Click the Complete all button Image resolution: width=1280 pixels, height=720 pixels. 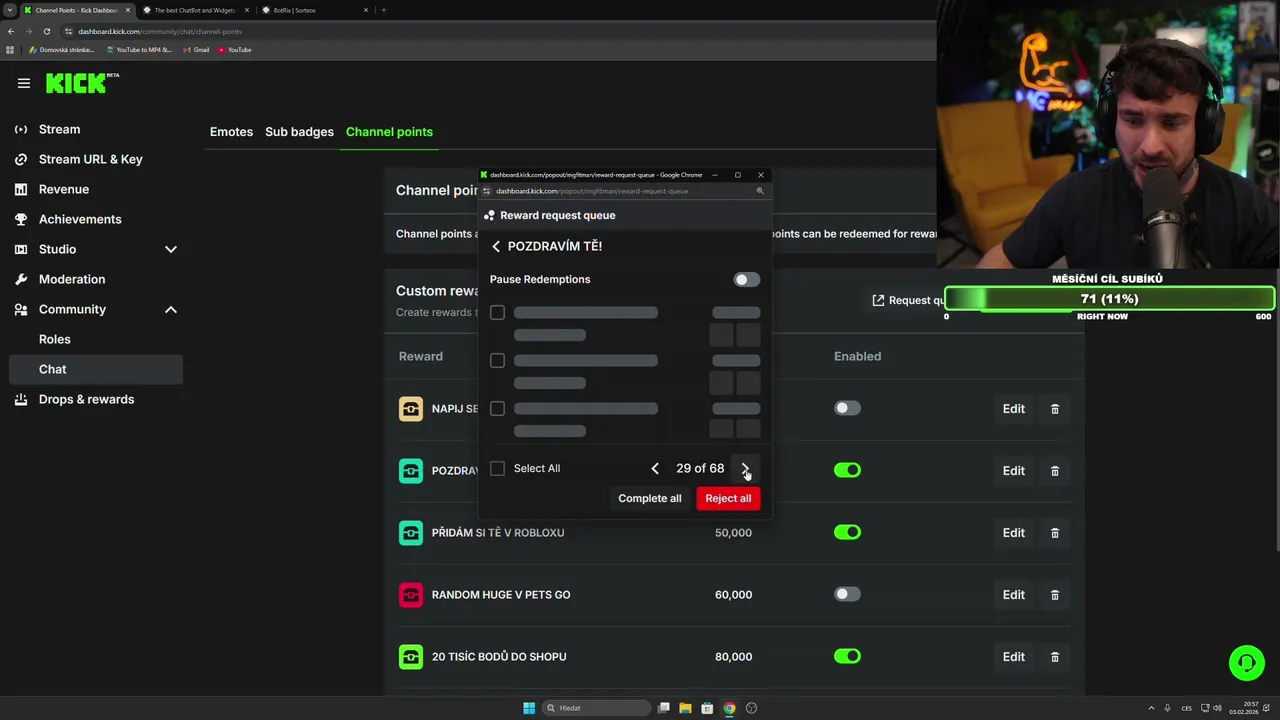(x=650, y=498)
